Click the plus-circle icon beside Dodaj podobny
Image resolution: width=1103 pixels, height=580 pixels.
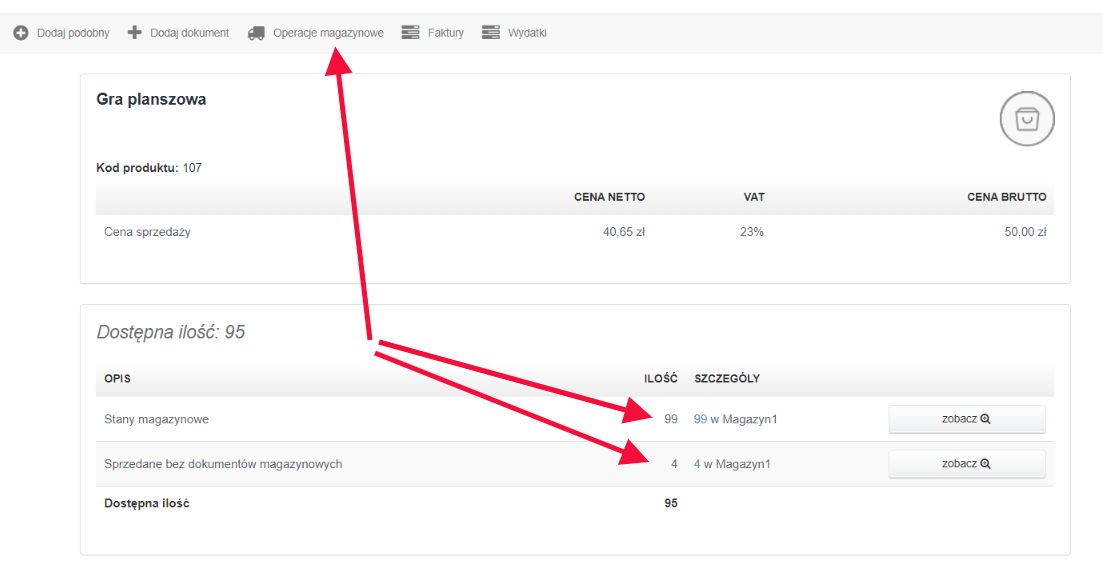21,33
